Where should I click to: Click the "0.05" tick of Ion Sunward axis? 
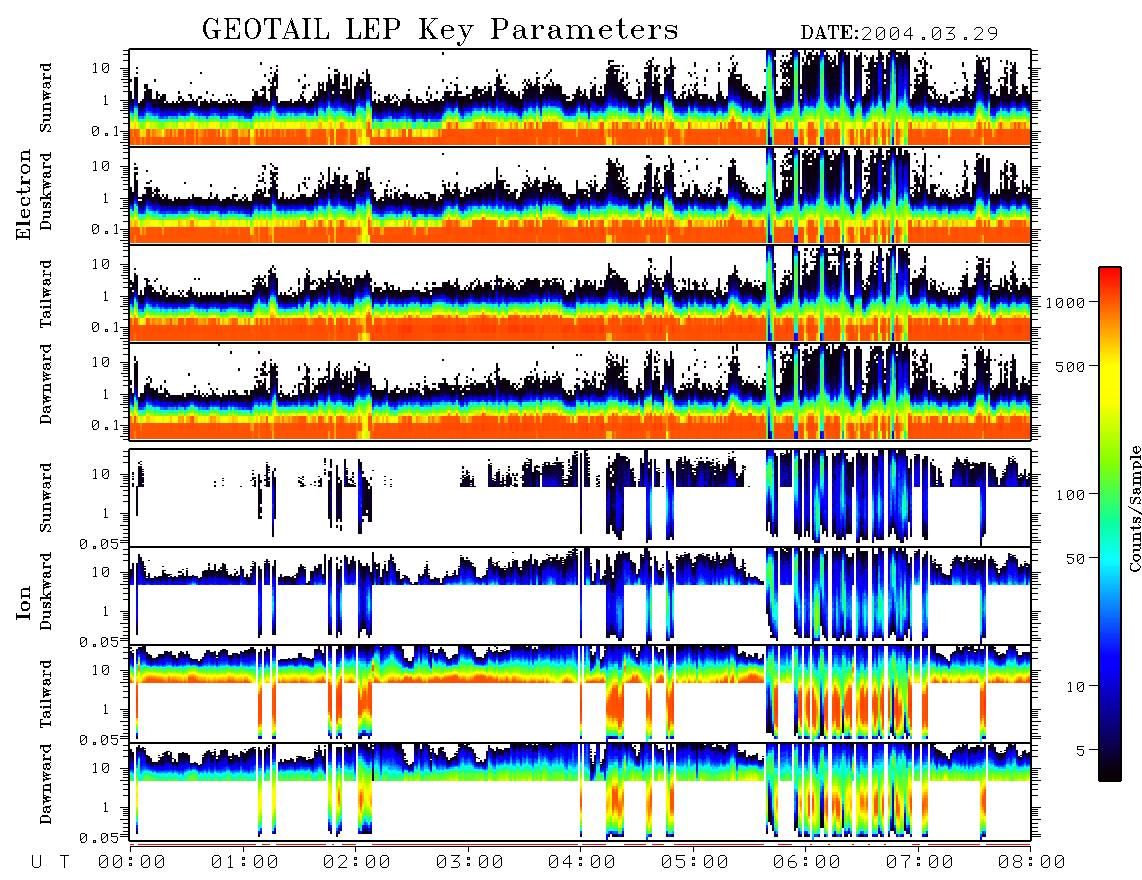pyautogui.click(x=99, y=543)
